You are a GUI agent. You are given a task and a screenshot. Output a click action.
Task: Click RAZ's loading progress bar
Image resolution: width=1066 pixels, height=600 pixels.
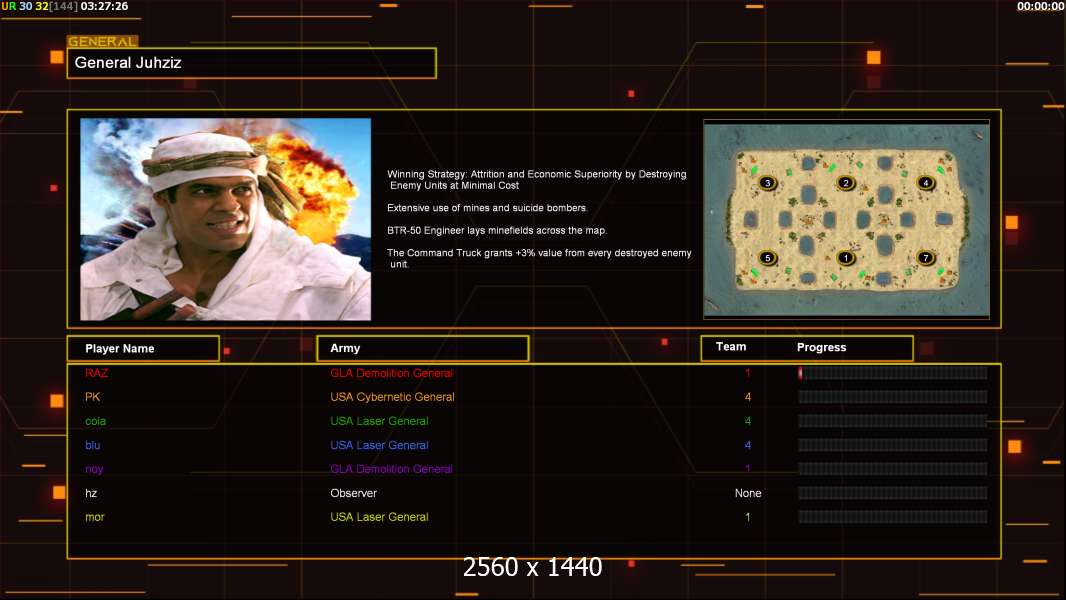pos(893,373)
